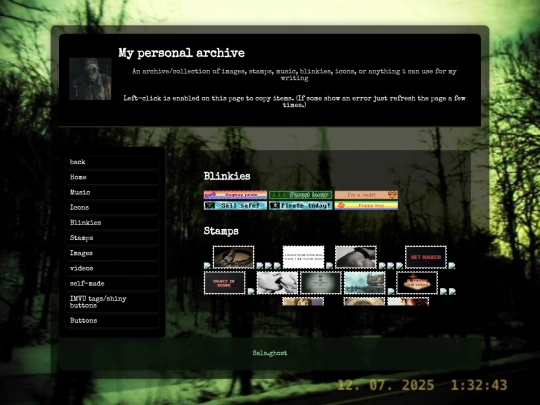Click broken image icon between text stamp and wrist stamp
This screenshot has height=405, width=540.
330,266
